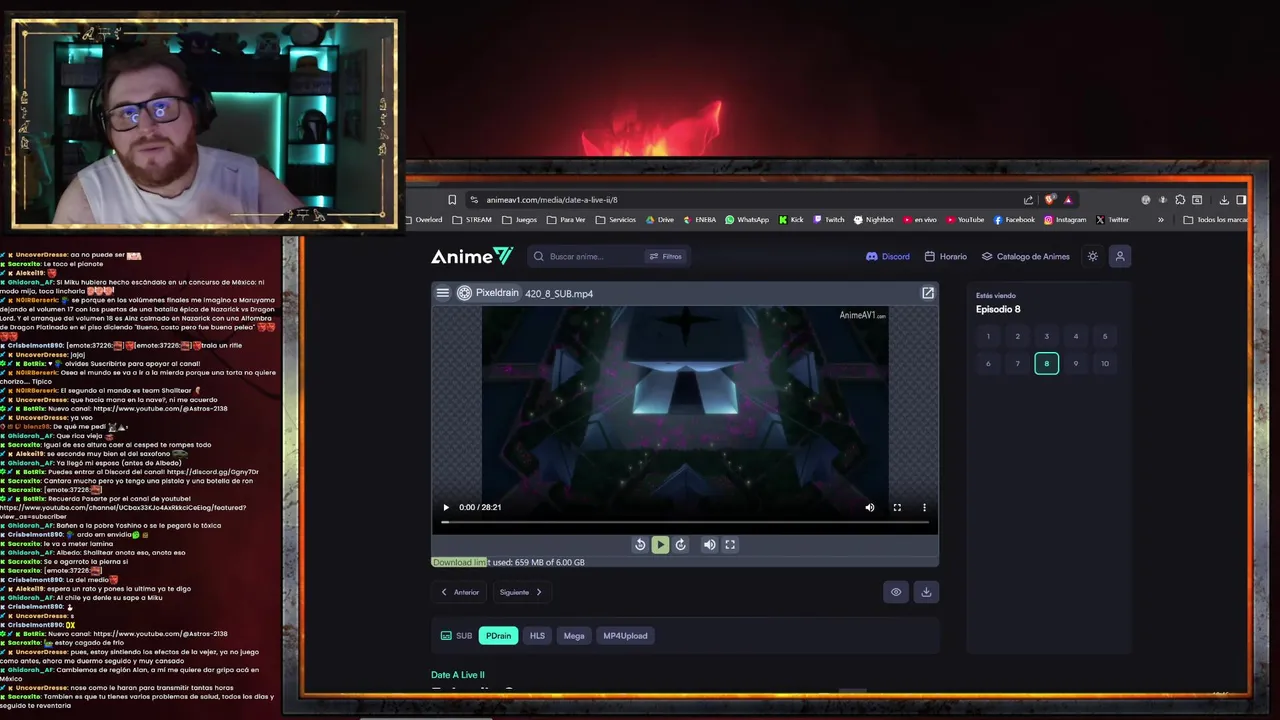Select the PDrain server tab
Image resolution: width=1280 pixels, height=720 pixels.
click(498, 636)
